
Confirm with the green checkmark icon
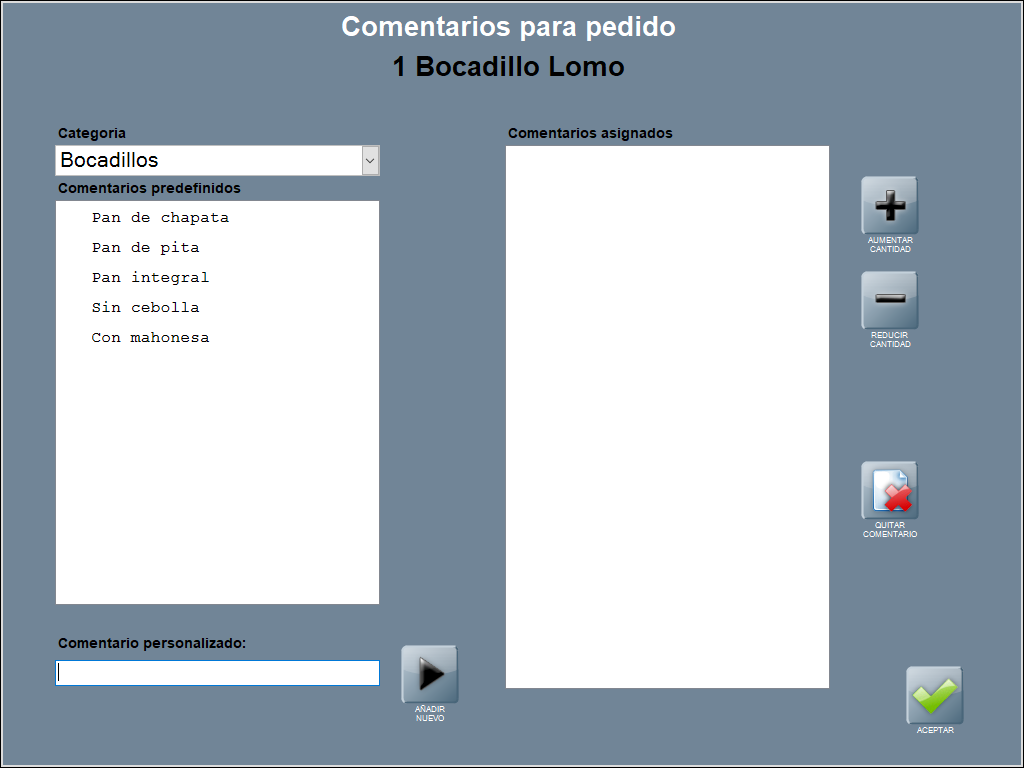click(x=934, y=695)
